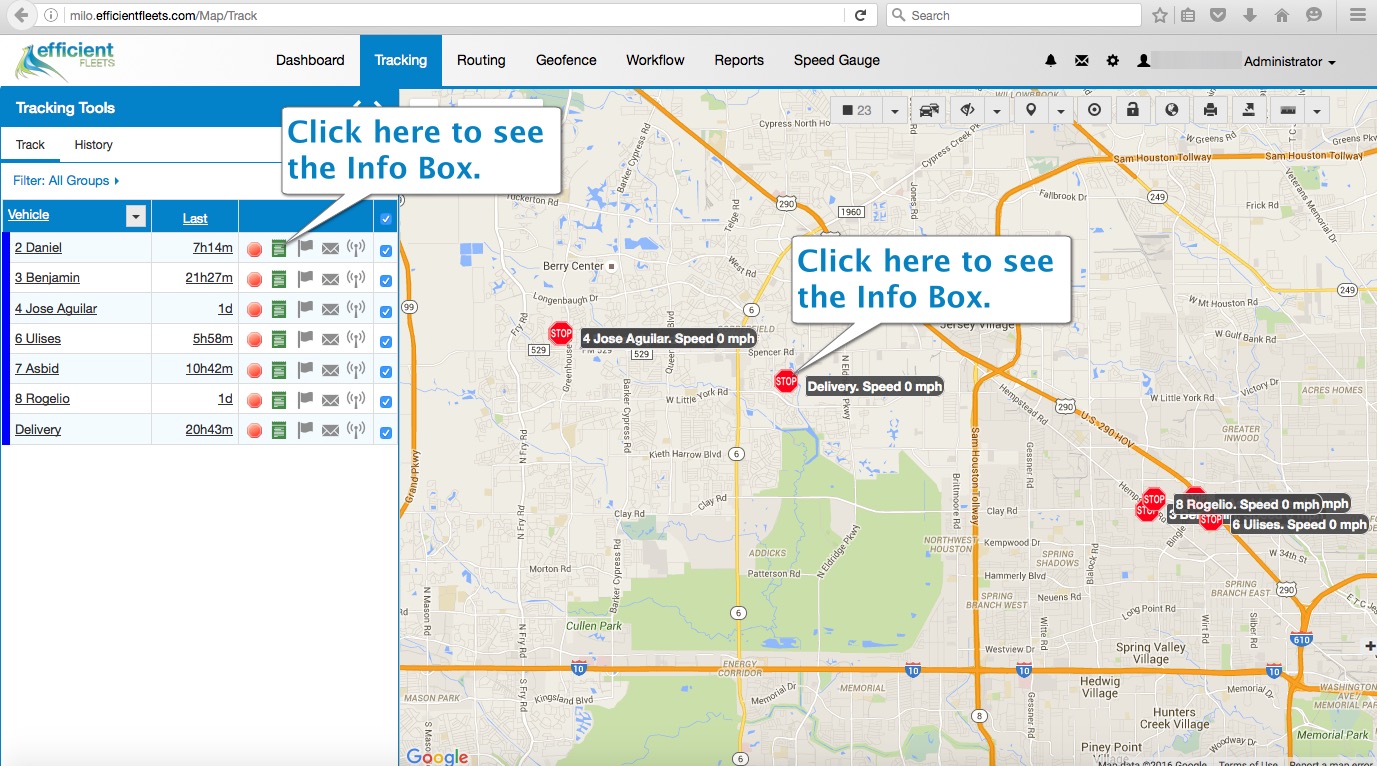Uncheck the checkbox for 7 Asbid

pyautogui.click(x=386, y=371)
